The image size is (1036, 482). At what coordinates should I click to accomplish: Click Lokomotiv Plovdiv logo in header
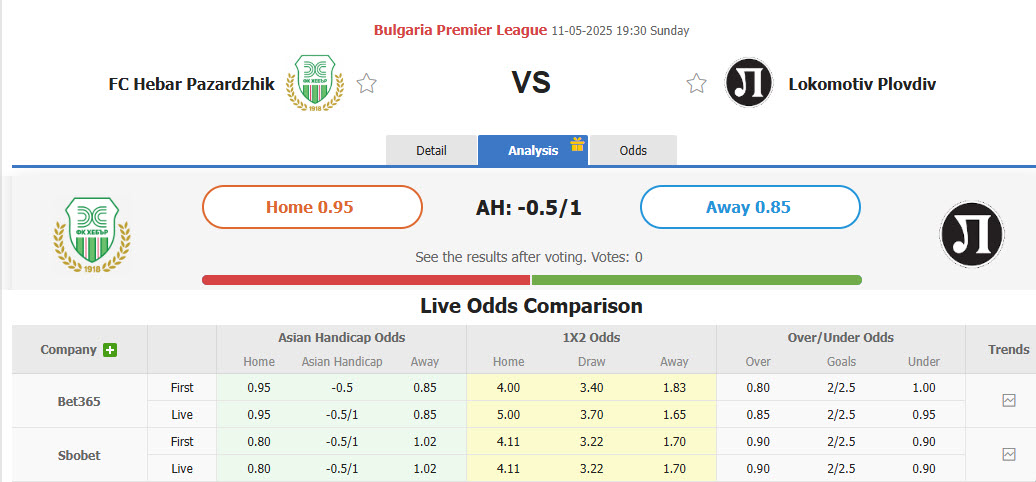[x=749, y=83]
